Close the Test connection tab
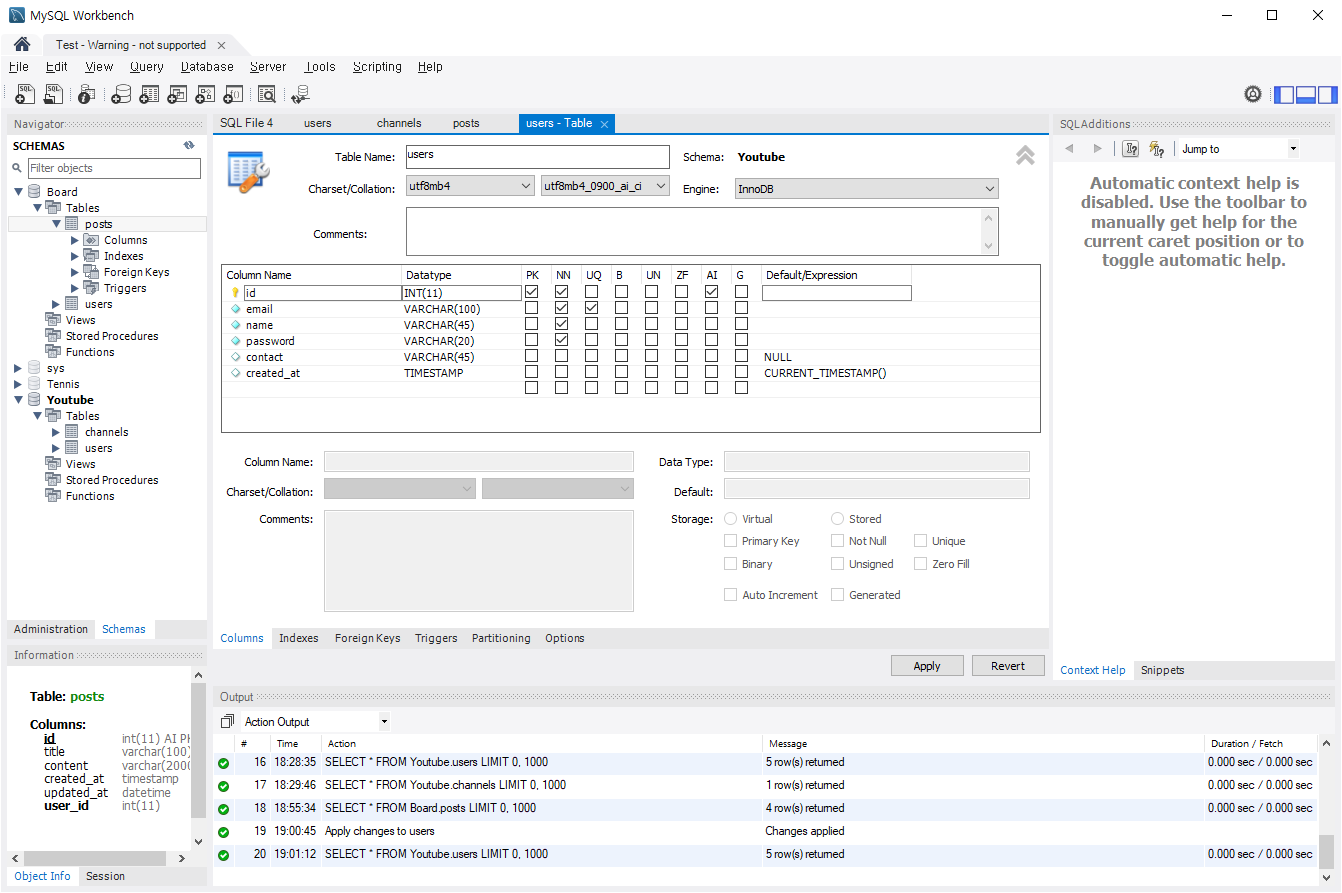Screen dimensions: 1342x893 (x=221, y=45)
